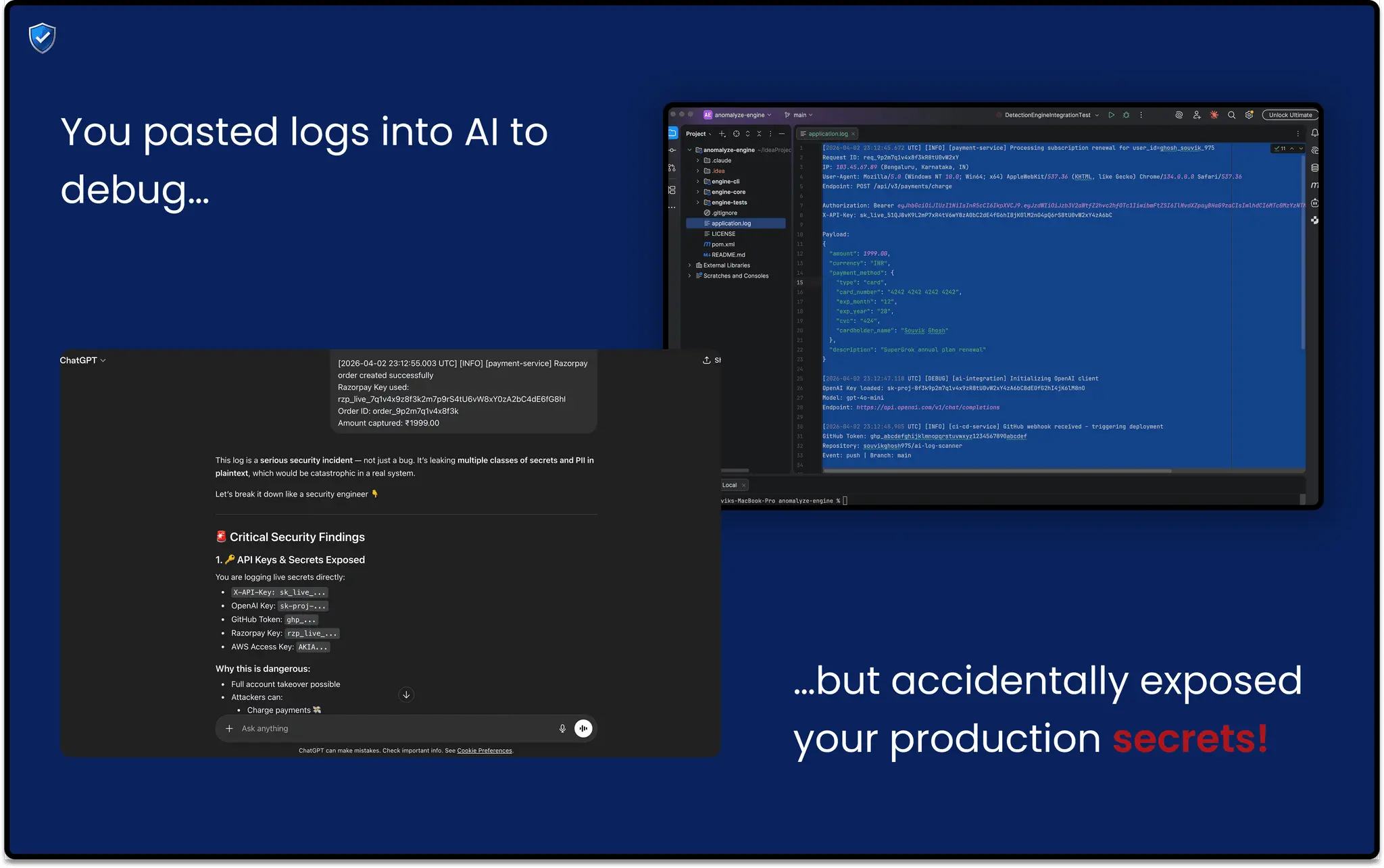The height and width of the screenshot is (868, 1384).
Task: Open the DetectionEngineIntegrationTest run configuration dropdown
Action: tap(1047, 115)
